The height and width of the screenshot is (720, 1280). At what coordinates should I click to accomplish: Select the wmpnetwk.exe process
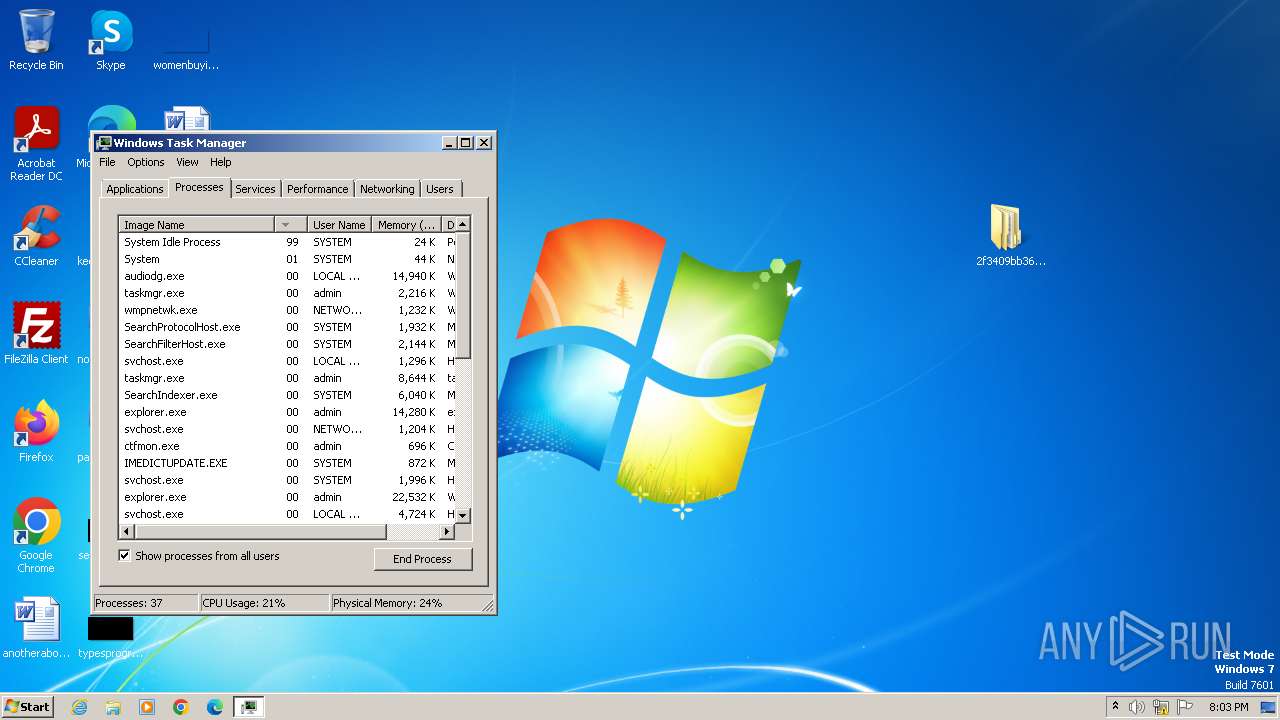287,310
